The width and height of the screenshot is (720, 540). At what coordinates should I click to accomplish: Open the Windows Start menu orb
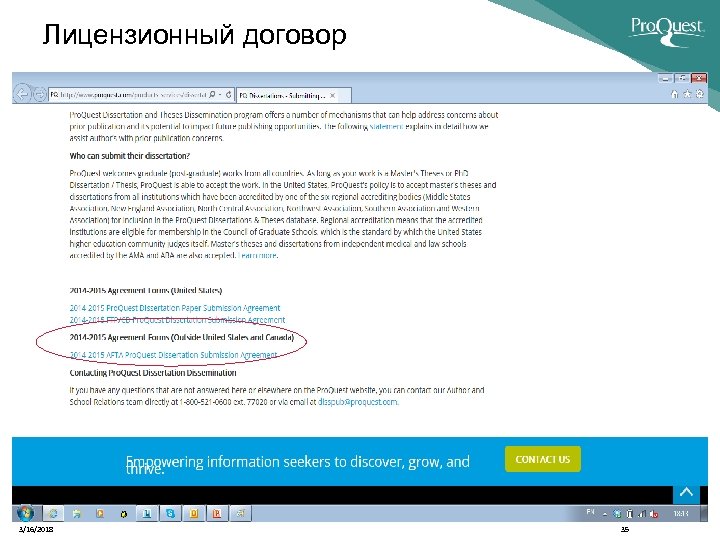pos(25,513)
